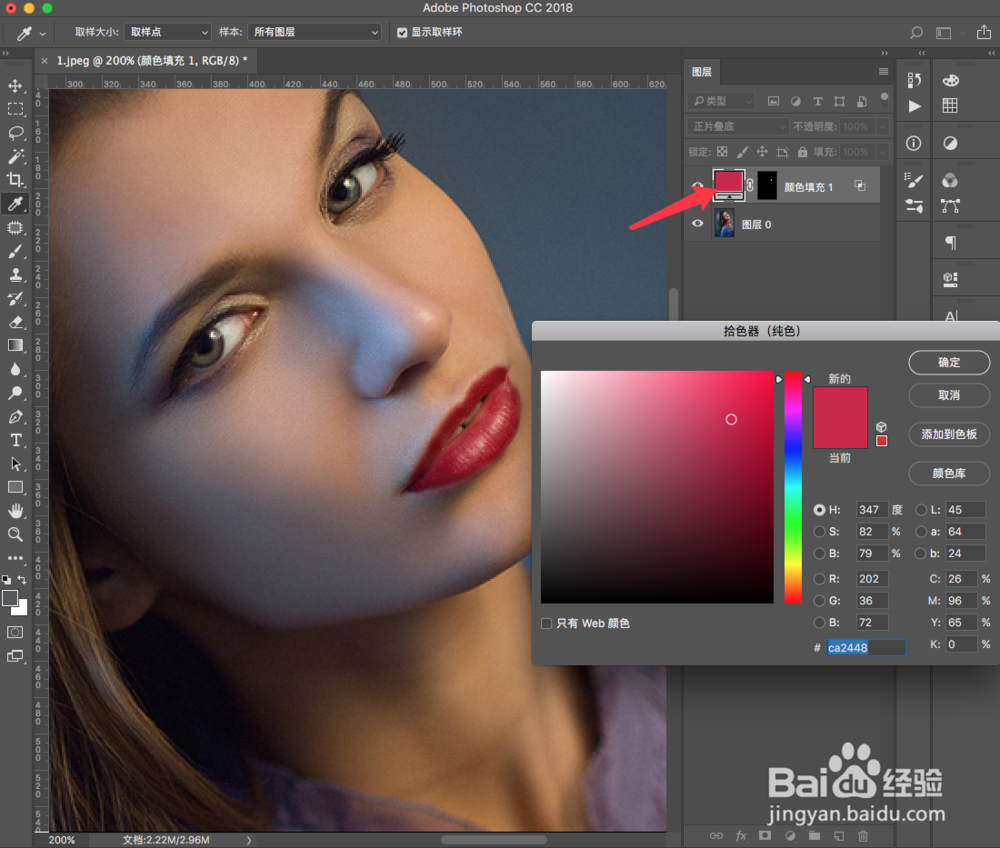1000x848 pixels.
Task: Click inside the color saturation field
Action: [x=657, y=487]
